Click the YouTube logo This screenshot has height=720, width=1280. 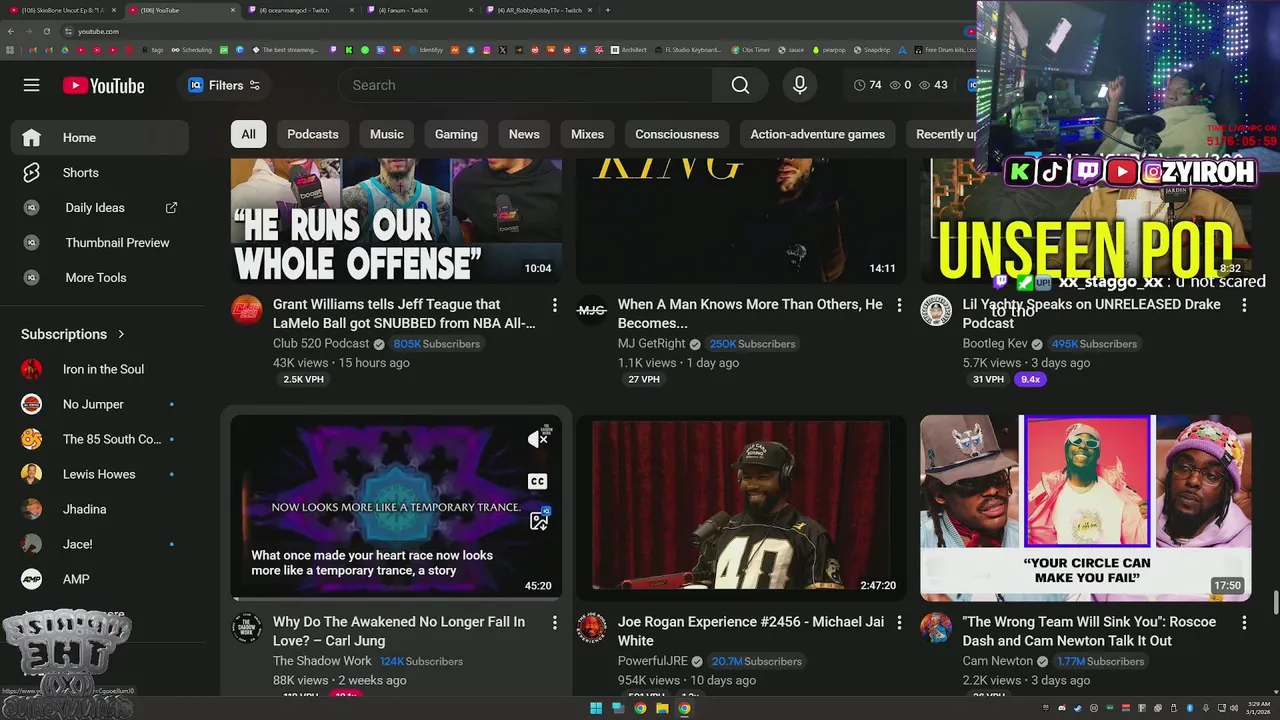[104, 86]
